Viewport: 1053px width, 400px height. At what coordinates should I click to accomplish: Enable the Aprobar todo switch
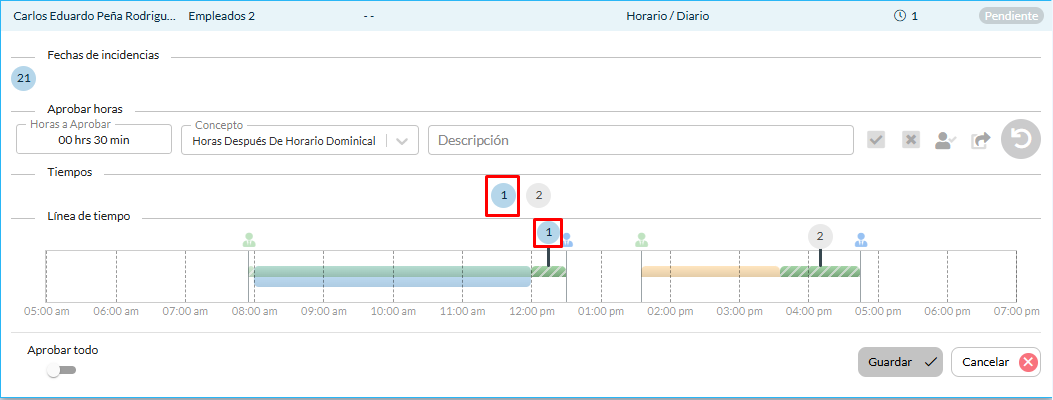coord(61,370)
